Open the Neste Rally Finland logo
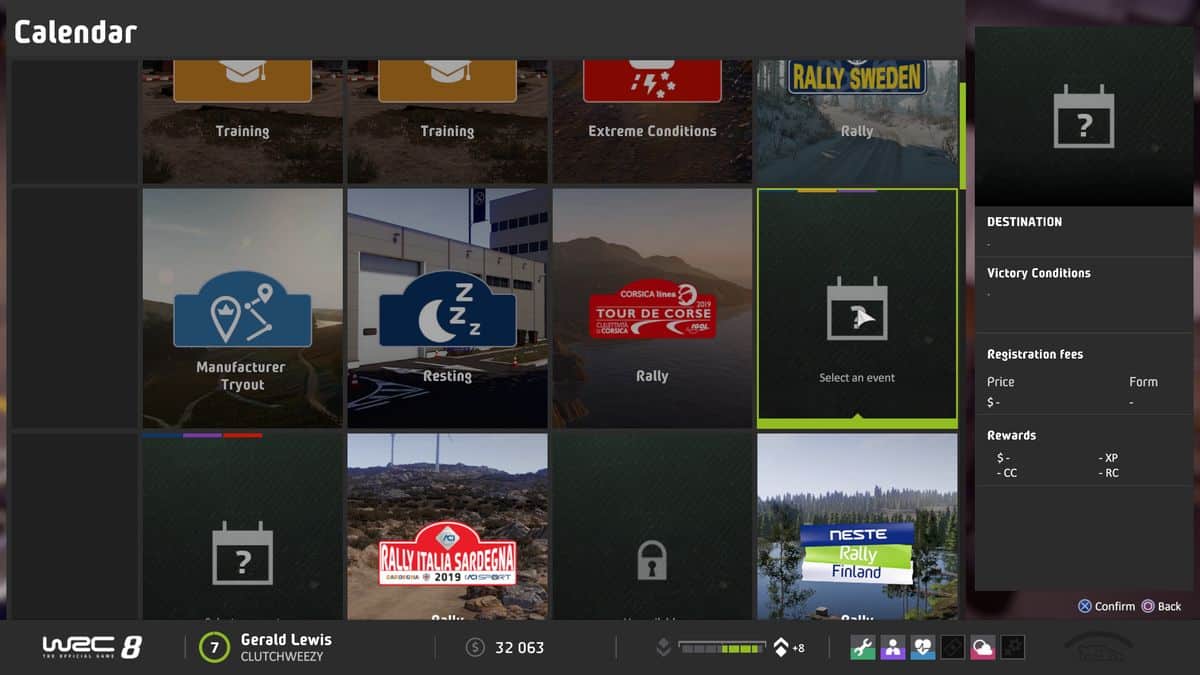 857,553
